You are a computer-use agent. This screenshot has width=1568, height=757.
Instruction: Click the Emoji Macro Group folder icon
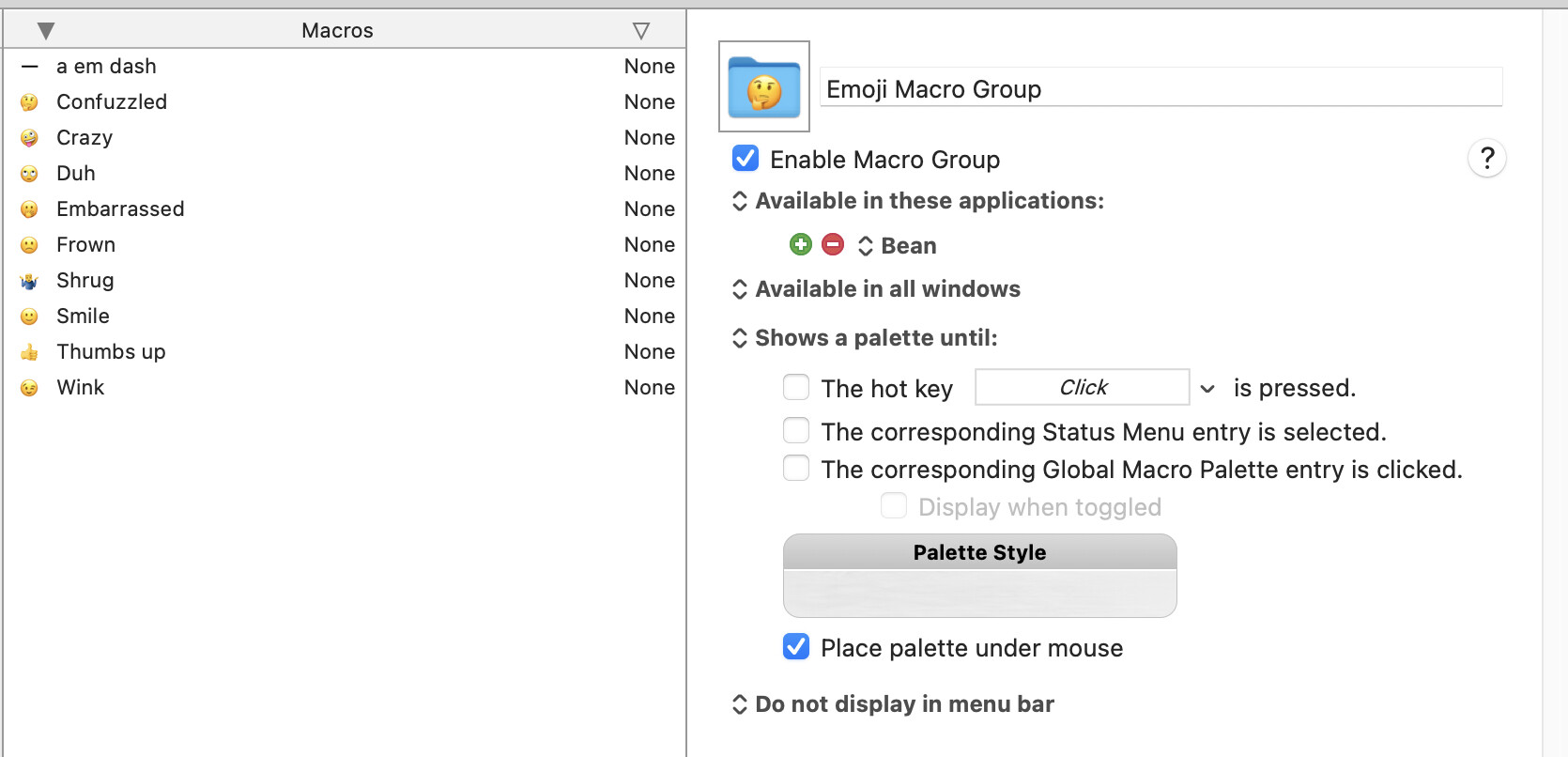[x=764, y=87]
